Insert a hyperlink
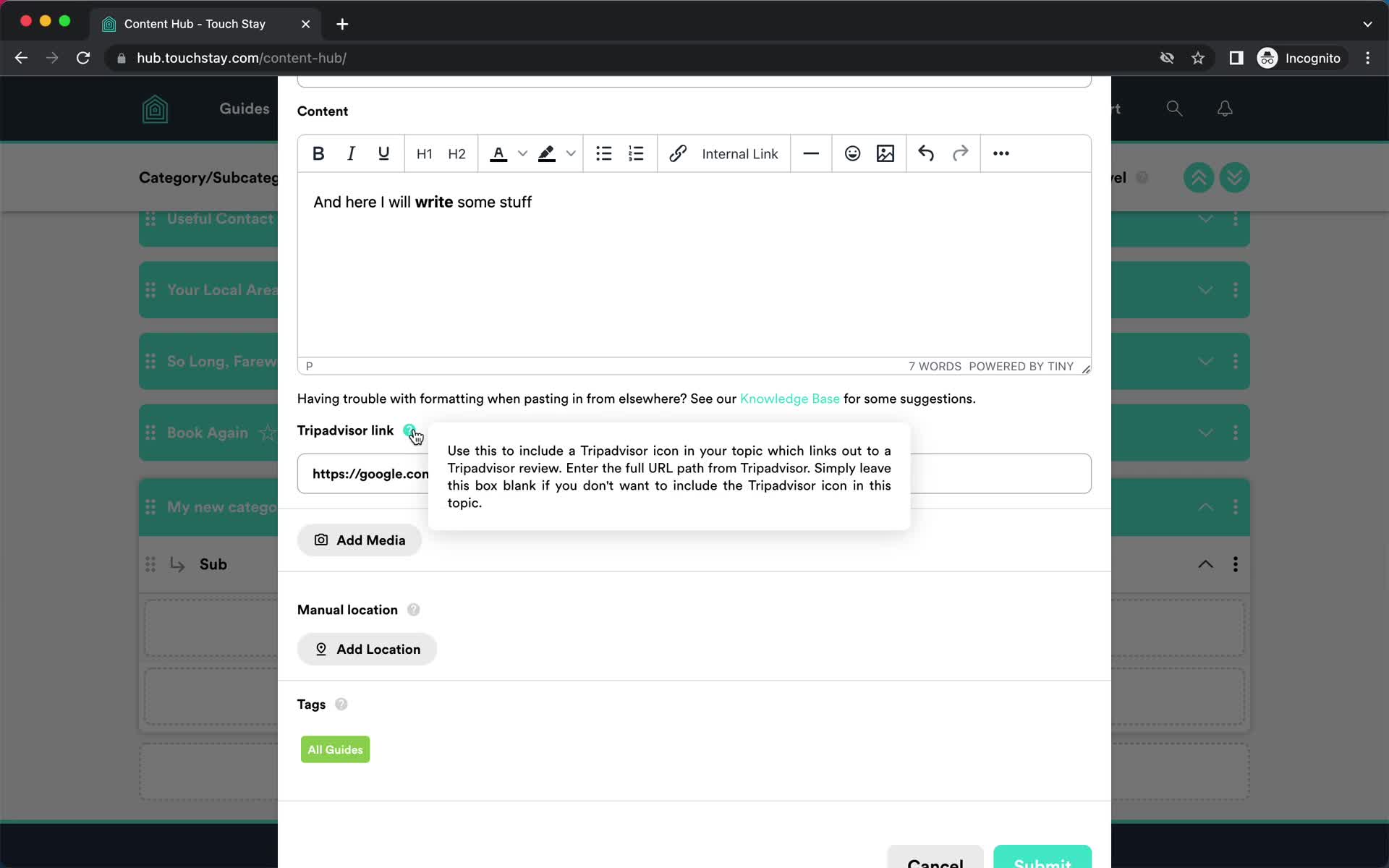 (x=679, y=153)
